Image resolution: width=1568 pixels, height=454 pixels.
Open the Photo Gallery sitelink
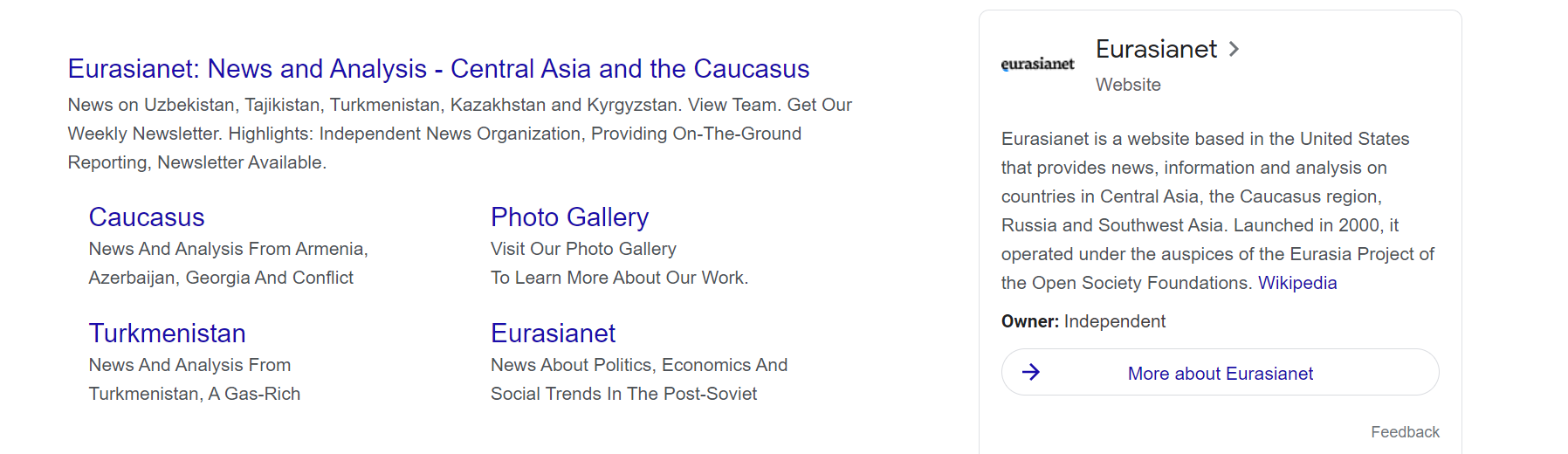569,217
